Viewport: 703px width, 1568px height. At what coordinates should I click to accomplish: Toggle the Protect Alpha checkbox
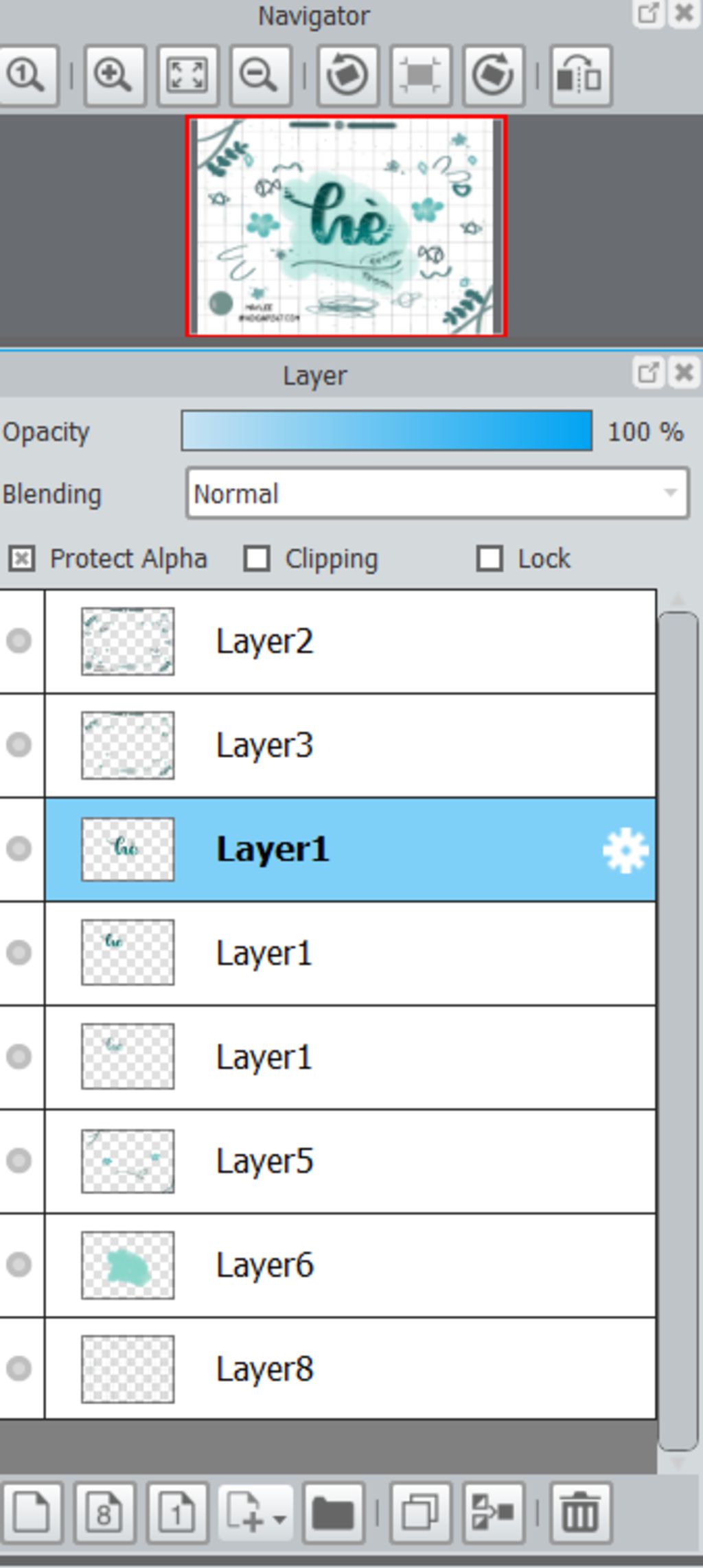click(x=22, y=559)
